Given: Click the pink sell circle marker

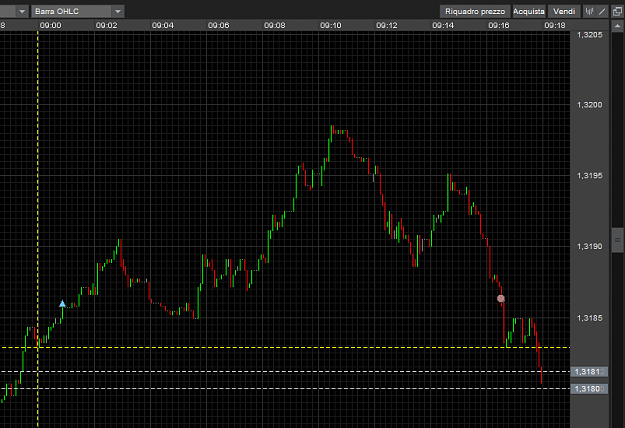Looking at the screenshot, I should (x=501, y=298).
